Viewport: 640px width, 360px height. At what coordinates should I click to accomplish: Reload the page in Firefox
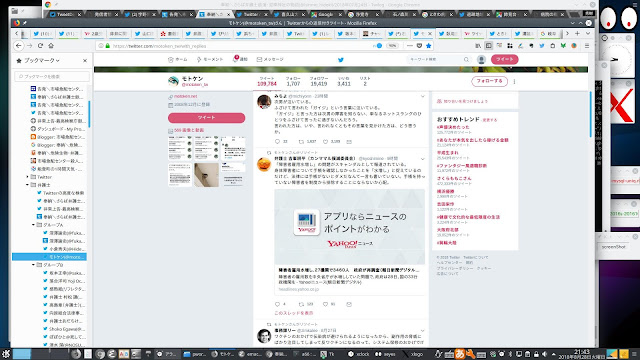40,46
